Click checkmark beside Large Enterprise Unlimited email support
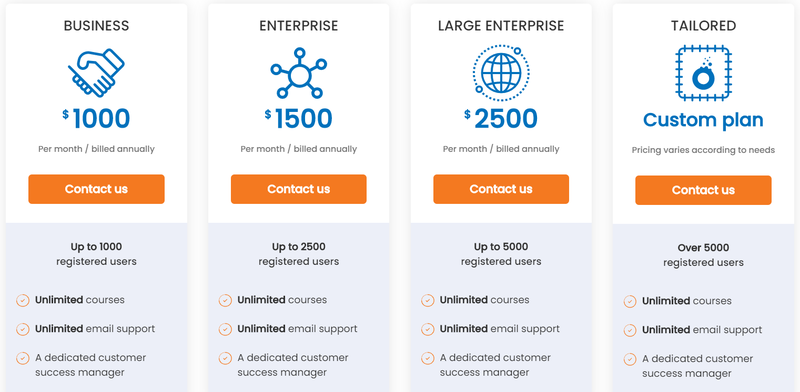The image size is (800, 392). (428, 329)
